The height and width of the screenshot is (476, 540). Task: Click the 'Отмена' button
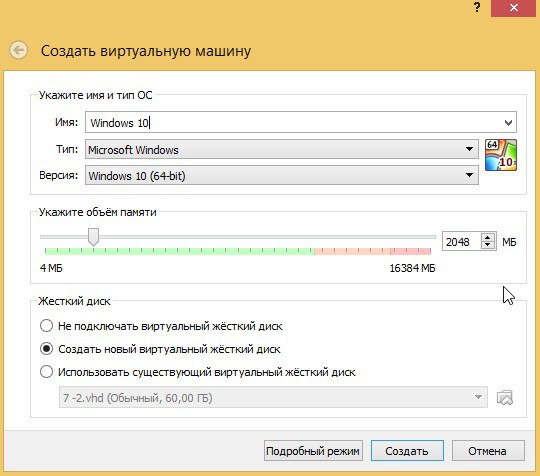[488, 451]
